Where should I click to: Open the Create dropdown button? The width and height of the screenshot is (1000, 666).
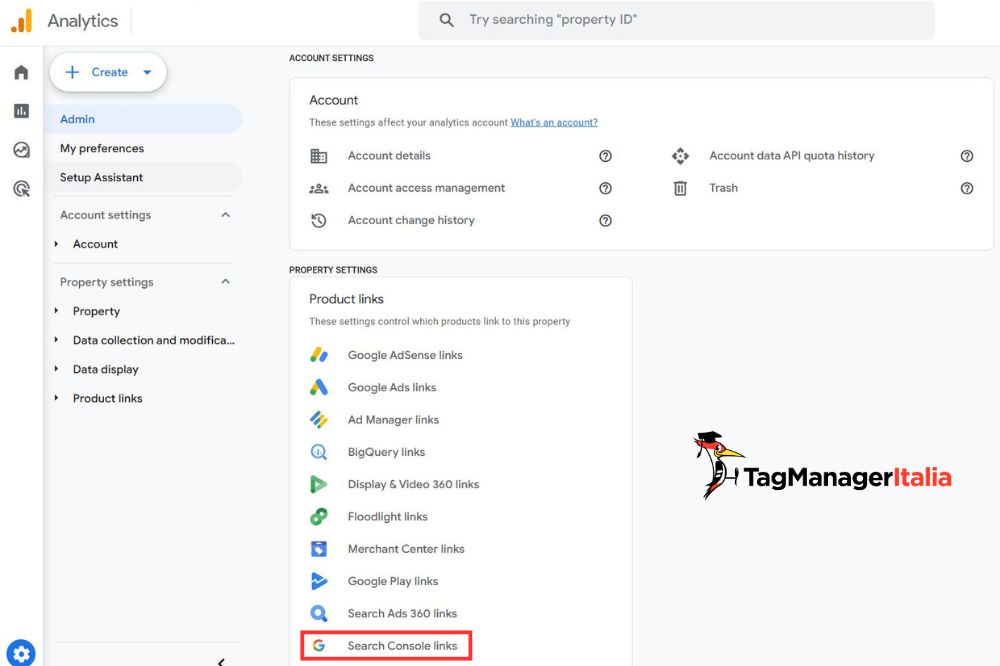[x=108, y=72]
